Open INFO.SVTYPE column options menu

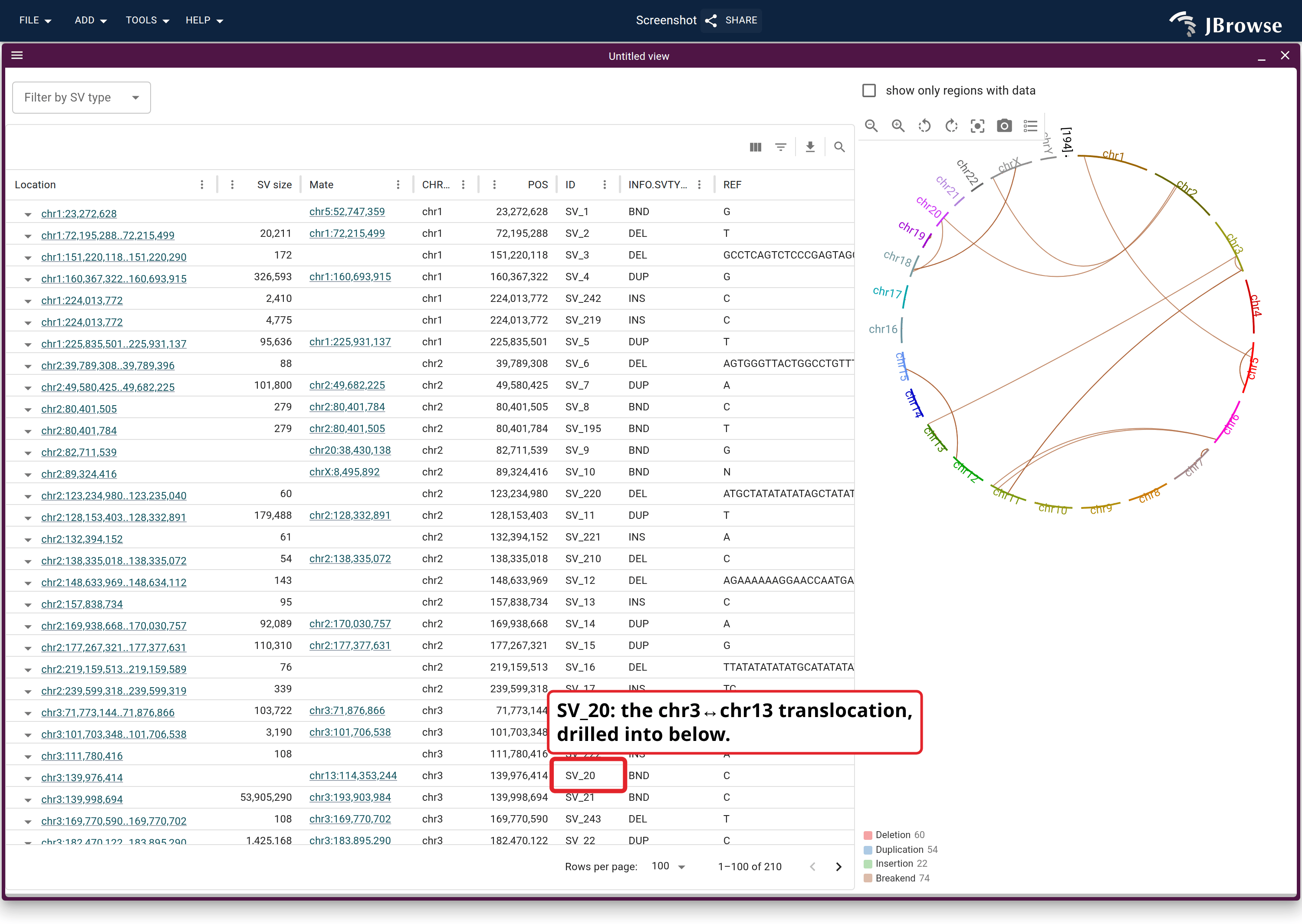699,185
